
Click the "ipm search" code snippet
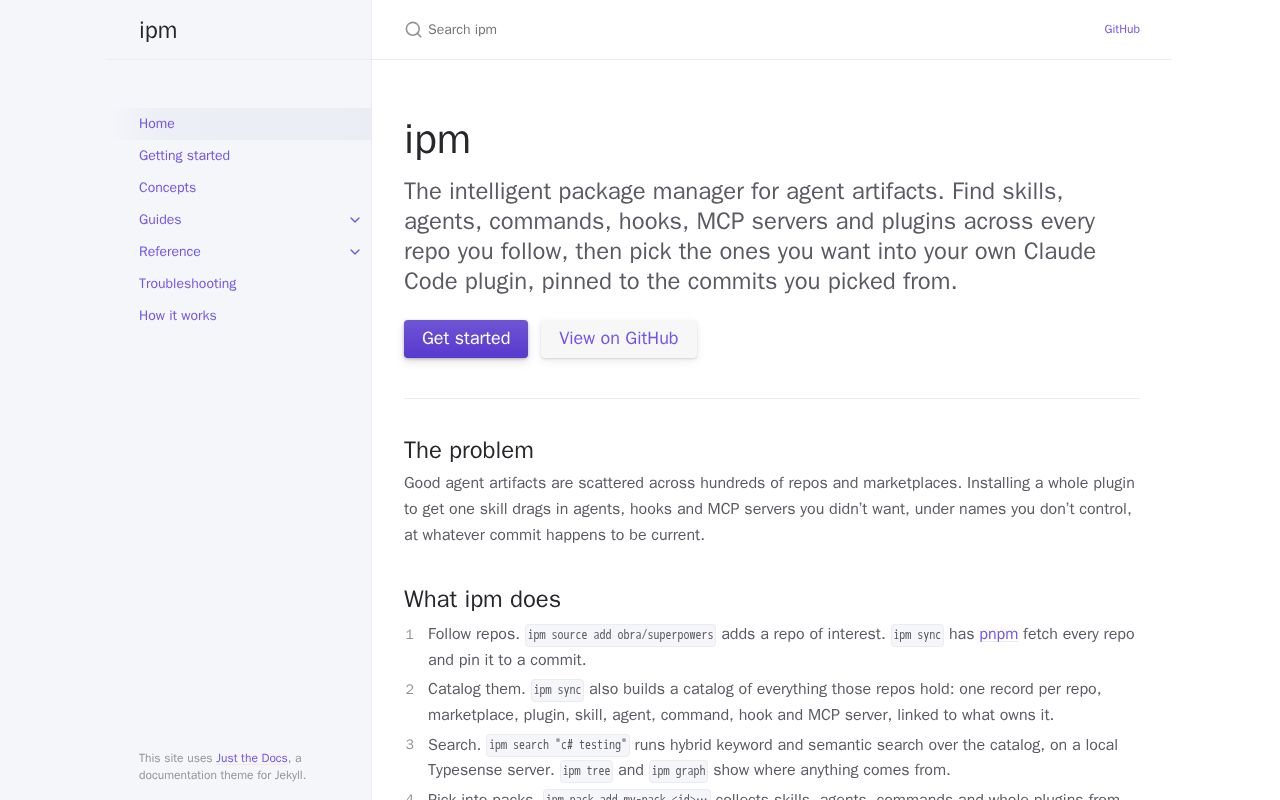tap(558, 745)
